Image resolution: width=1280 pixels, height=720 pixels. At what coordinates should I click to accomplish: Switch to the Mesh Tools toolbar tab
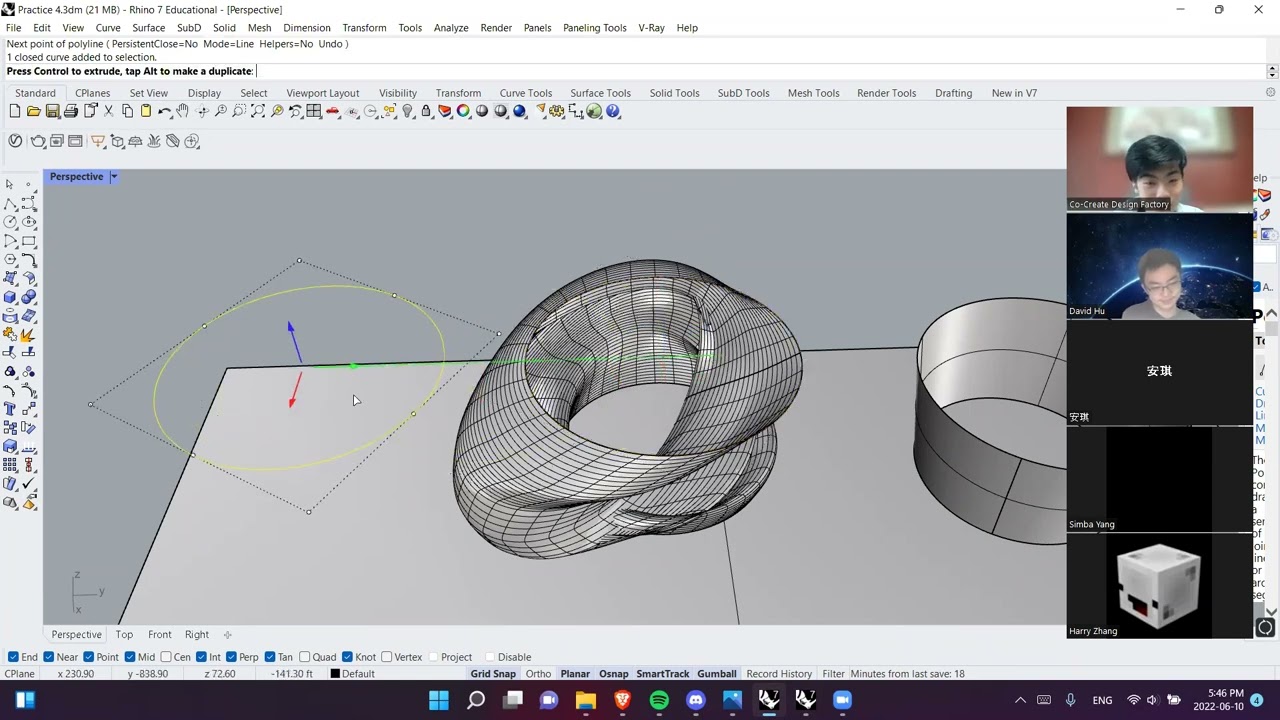click(813, 93)
